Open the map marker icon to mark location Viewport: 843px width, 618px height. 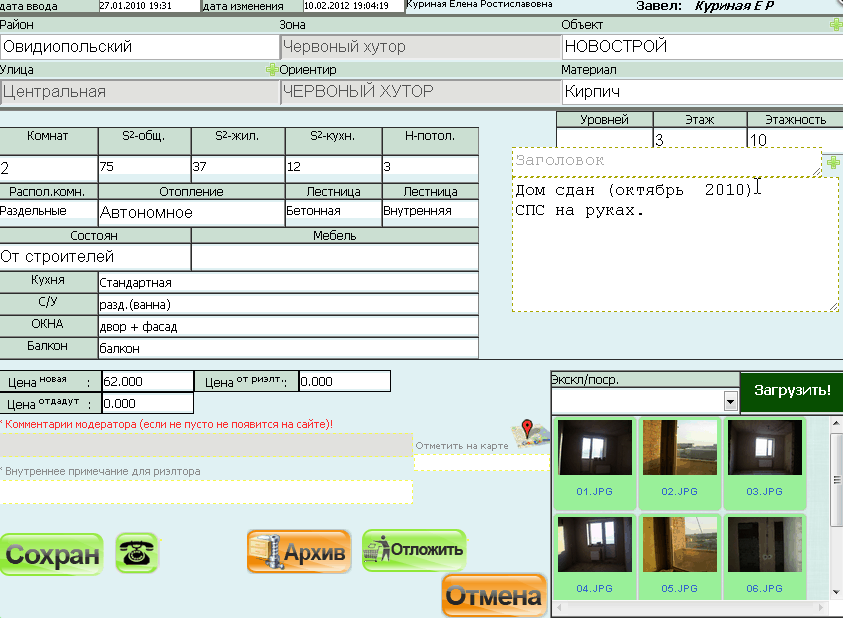(533, 433)
